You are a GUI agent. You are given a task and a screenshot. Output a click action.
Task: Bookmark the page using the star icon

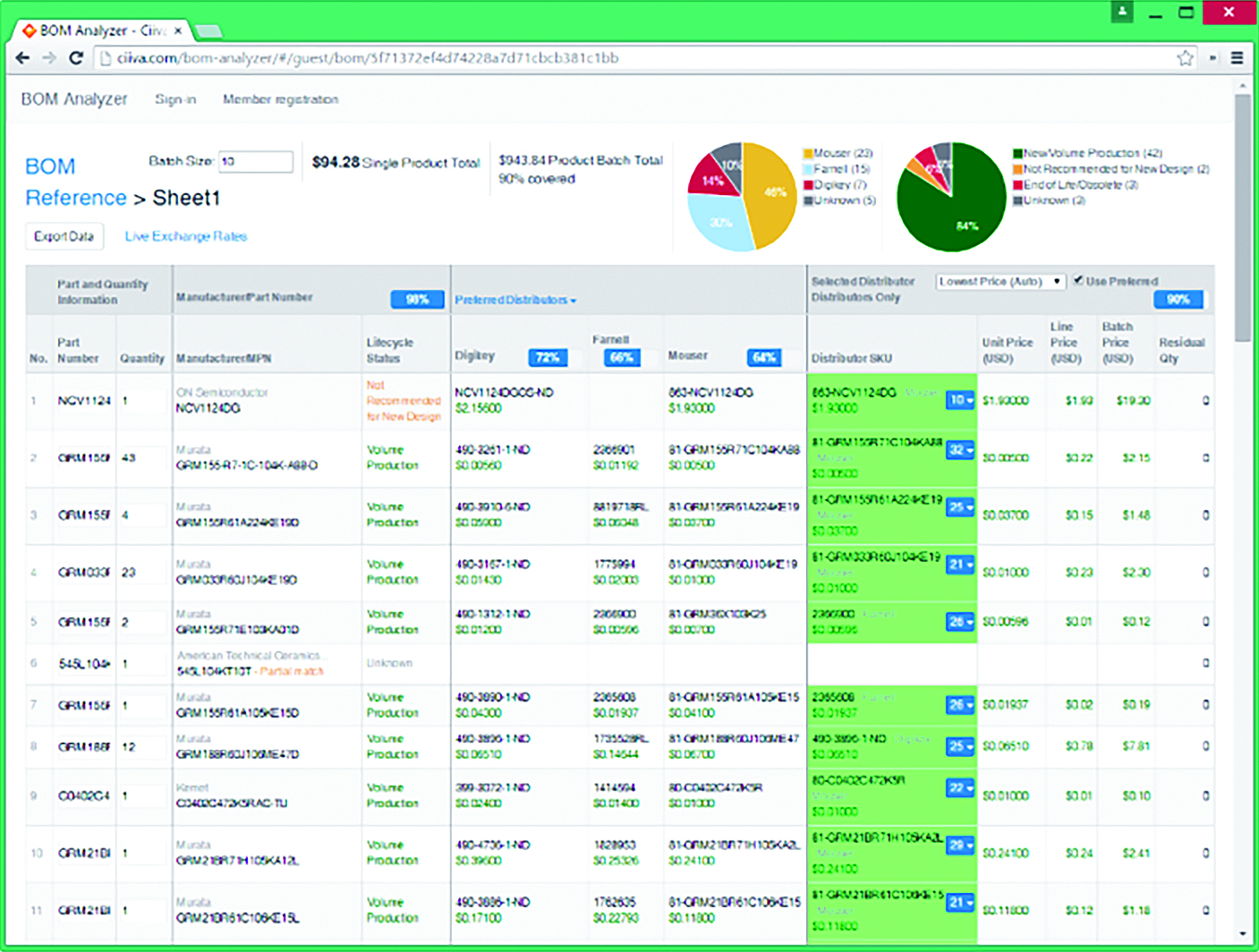click(1185, 57)
